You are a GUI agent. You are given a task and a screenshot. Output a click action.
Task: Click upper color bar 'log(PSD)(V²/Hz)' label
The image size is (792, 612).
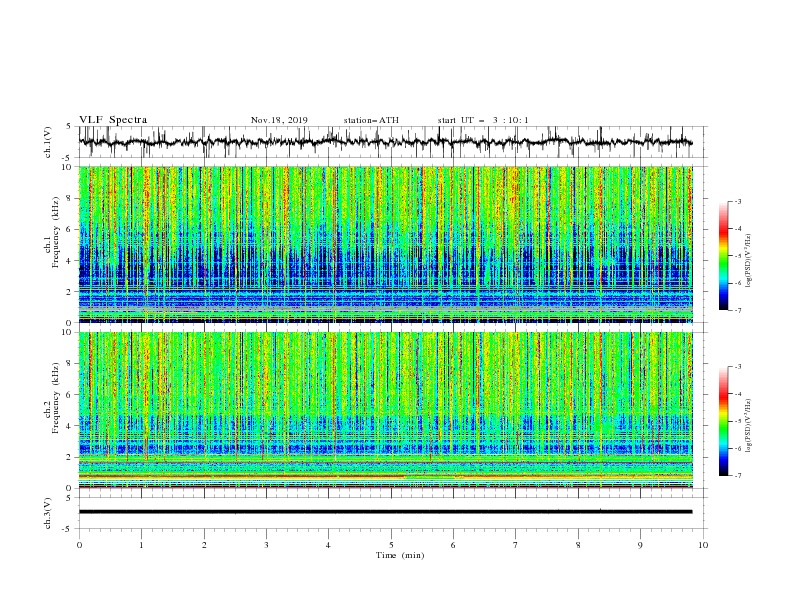point(749,261)
